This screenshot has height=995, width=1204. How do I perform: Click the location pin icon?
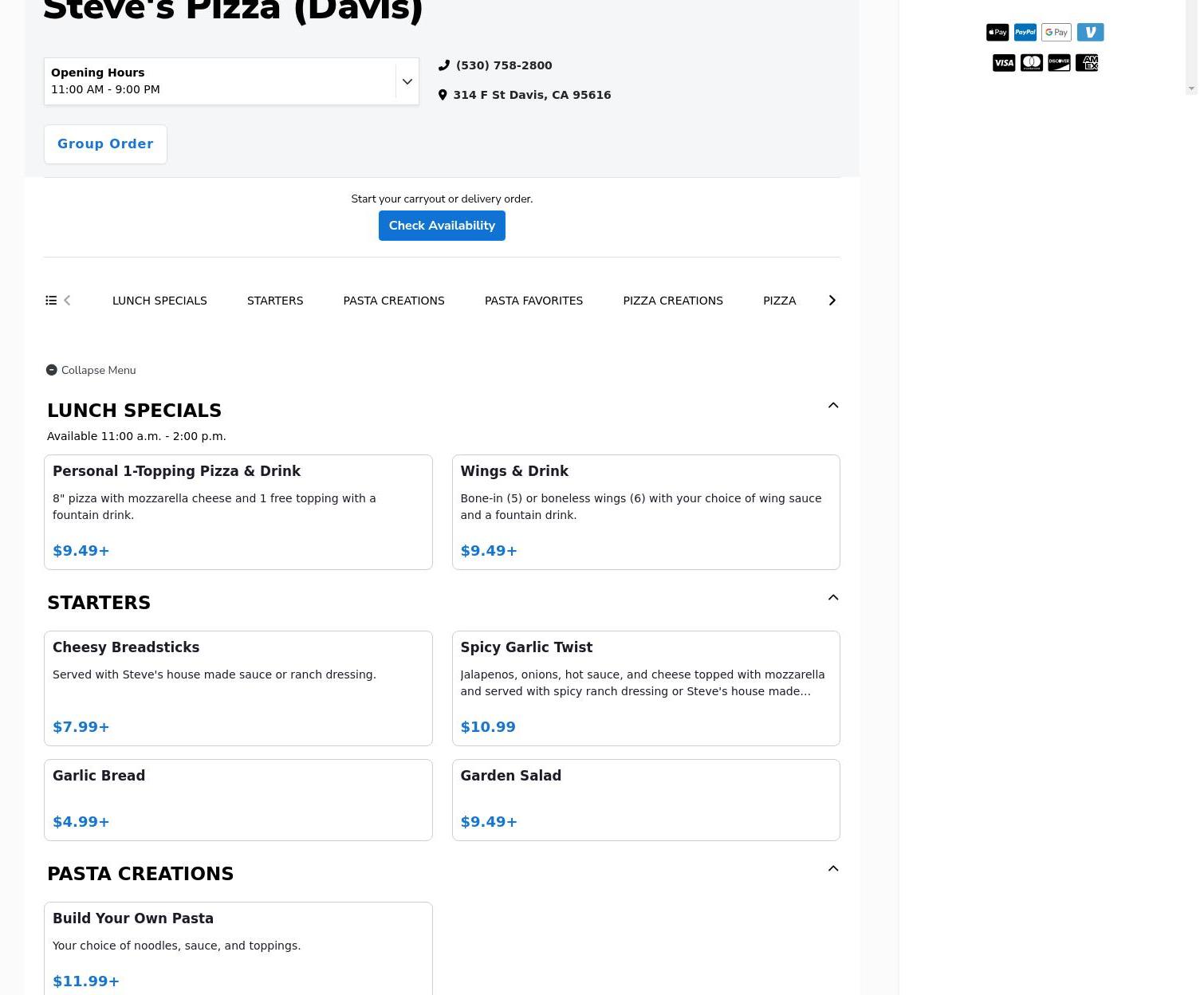443,95
